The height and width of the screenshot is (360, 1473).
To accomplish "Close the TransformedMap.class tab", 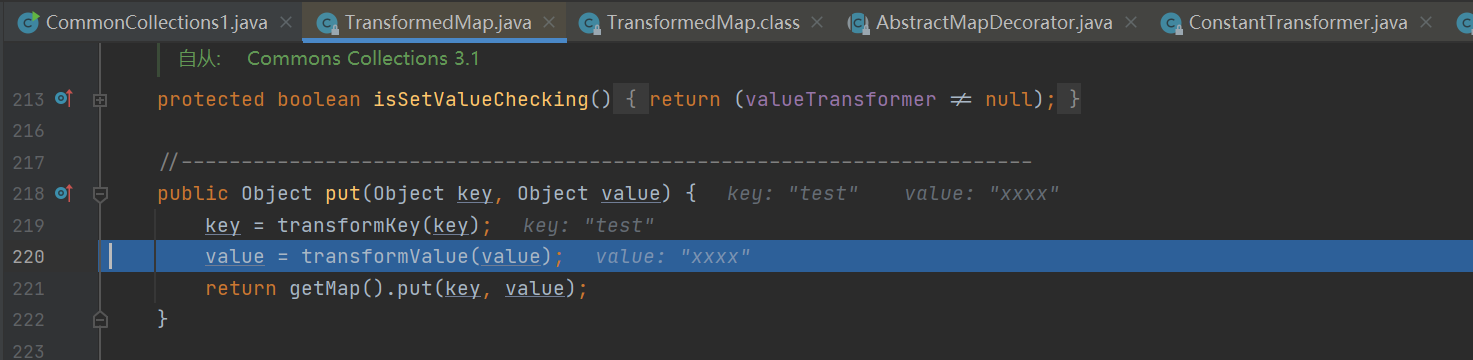I will pos(819,22).
